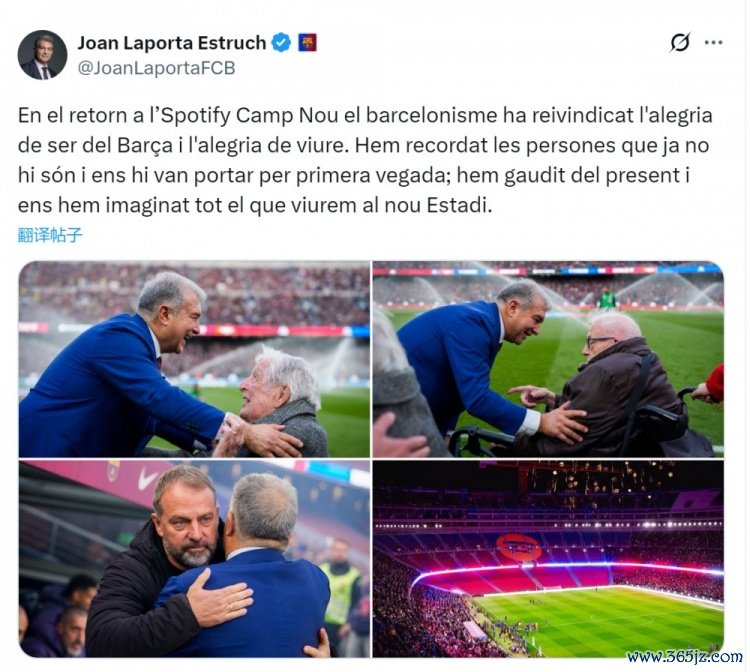This screenshot has height=672, width=750.
Task: Open the round profile avatar picture
Action: pos(42,55)
